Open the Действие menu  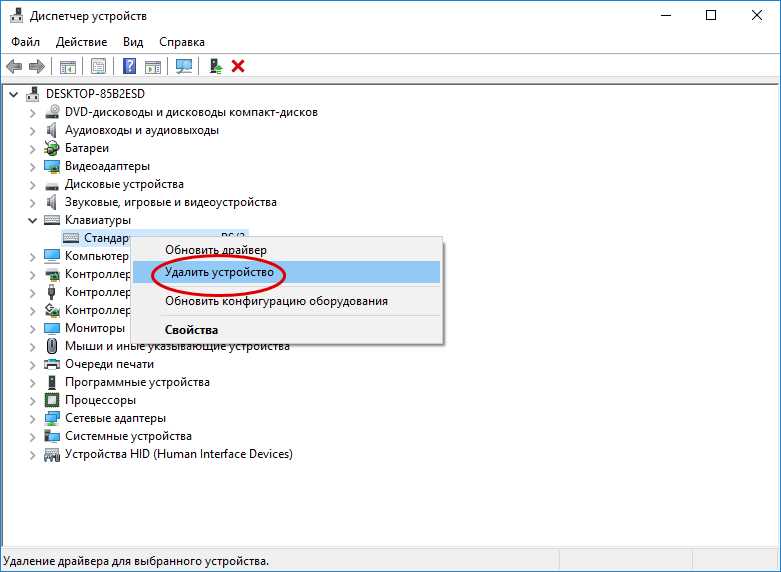point(81,42)
